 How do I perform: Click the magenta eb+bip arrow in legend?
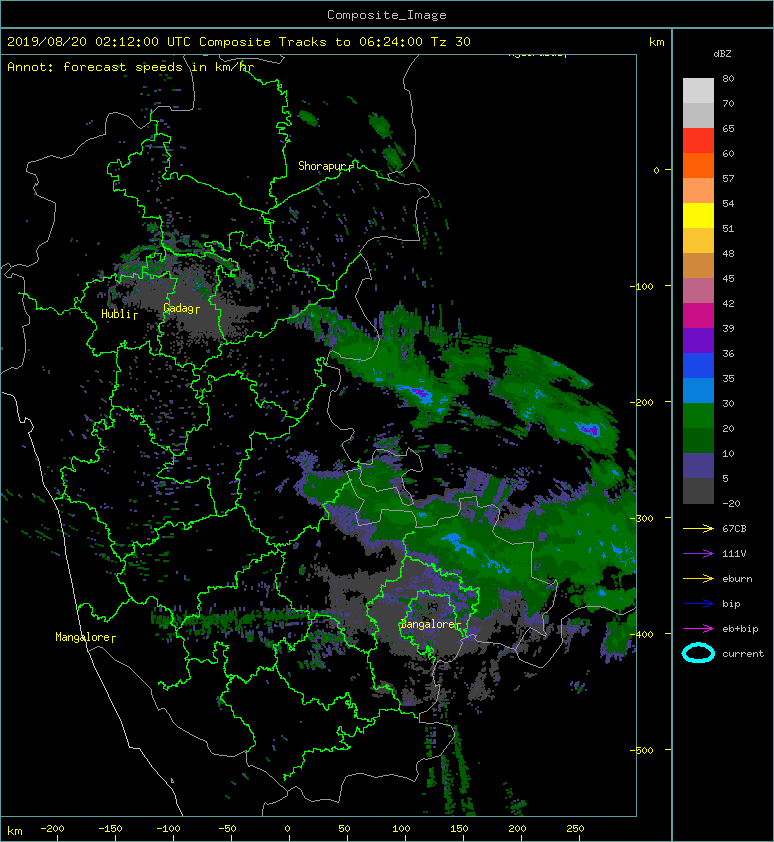[698, 629]
